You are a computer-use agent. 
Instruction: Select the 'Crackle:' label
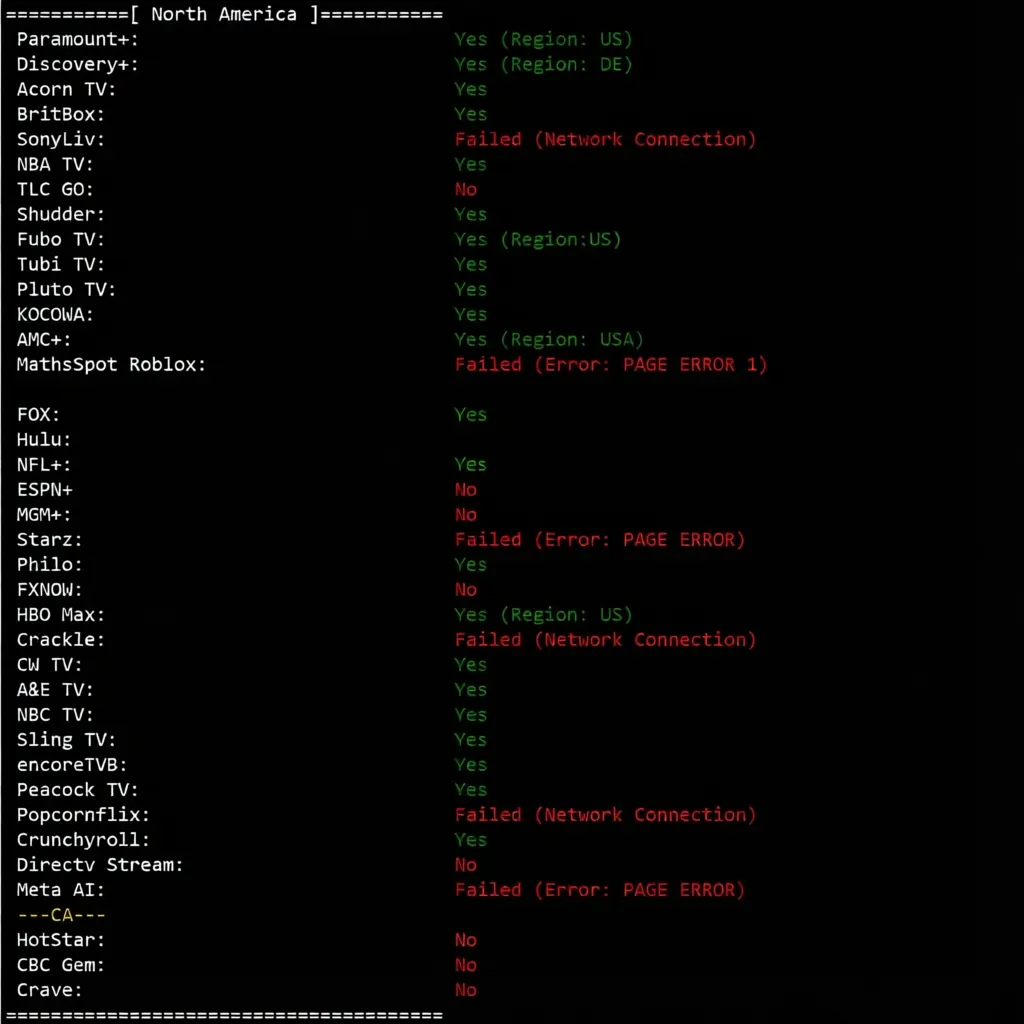[61, 640]
